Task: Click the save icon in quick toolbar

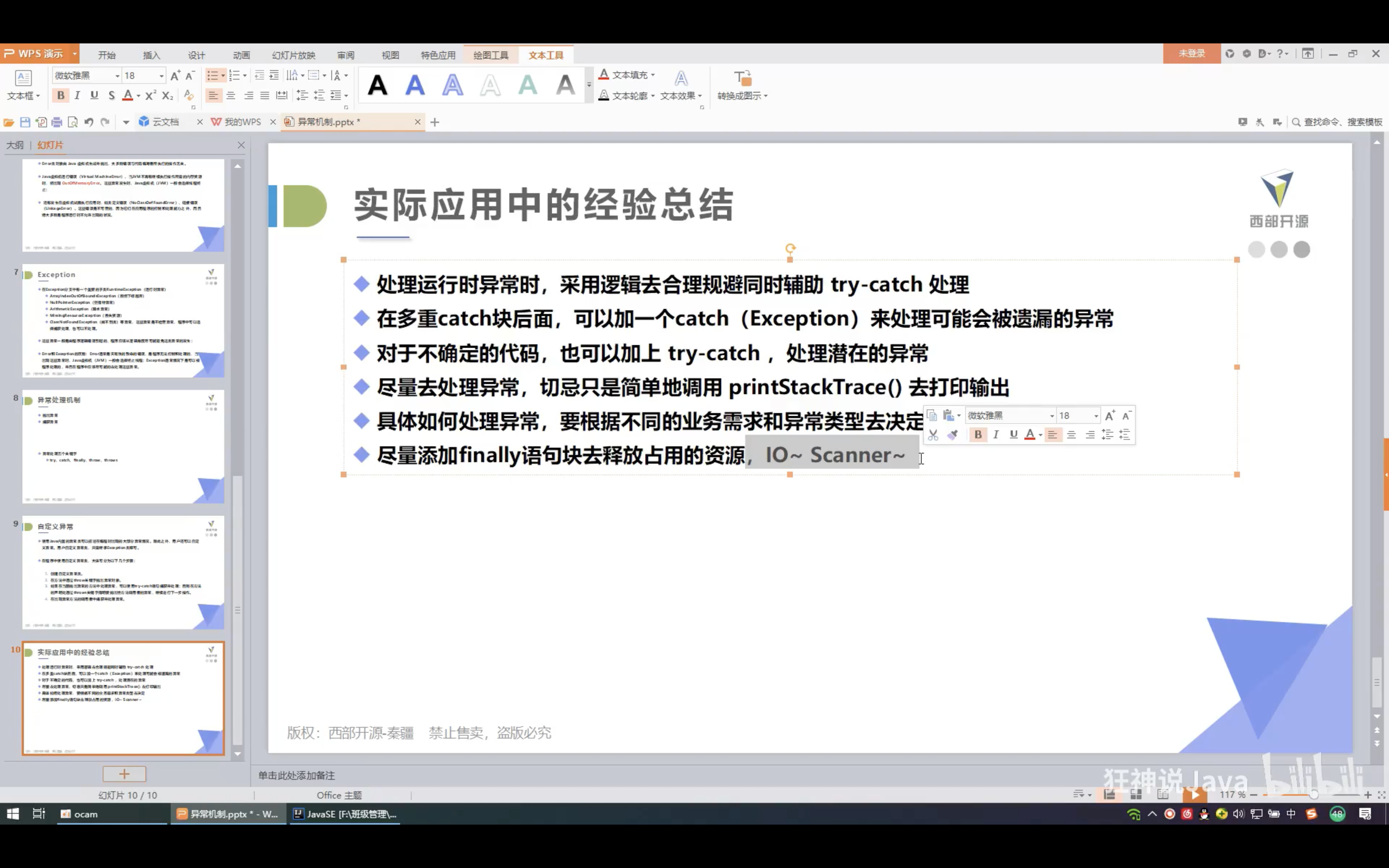Action: pos(25,122)
